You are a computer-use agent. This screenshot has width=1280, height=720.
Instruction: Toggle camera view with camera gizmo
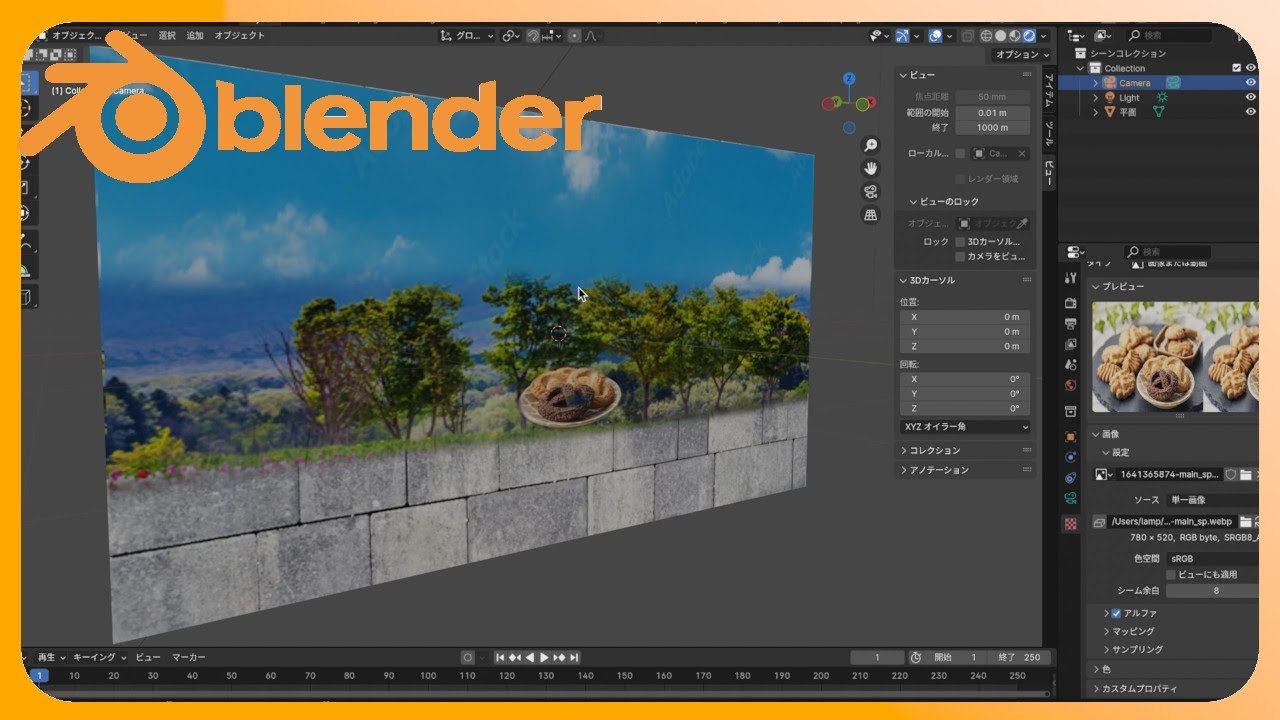coord(871,192)
